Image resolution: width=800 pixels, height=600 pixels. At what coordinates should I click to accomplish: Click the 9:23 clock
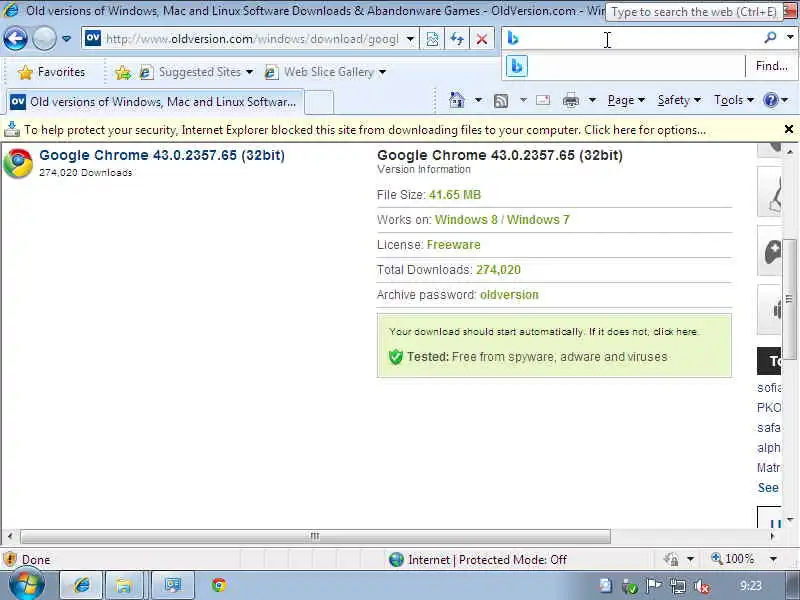(x=750, y=586)
